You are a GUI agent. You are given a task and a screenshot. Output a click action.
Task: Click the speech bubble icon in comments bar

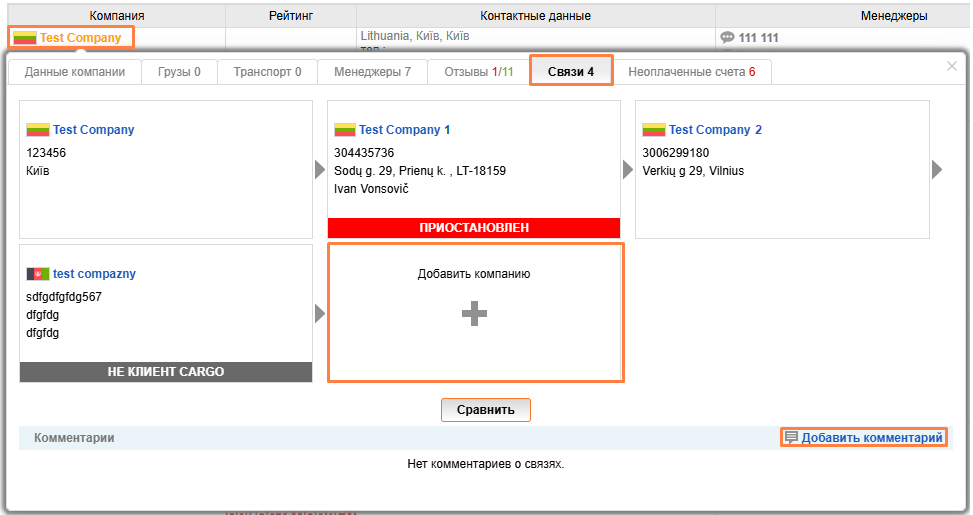(791, 438)
